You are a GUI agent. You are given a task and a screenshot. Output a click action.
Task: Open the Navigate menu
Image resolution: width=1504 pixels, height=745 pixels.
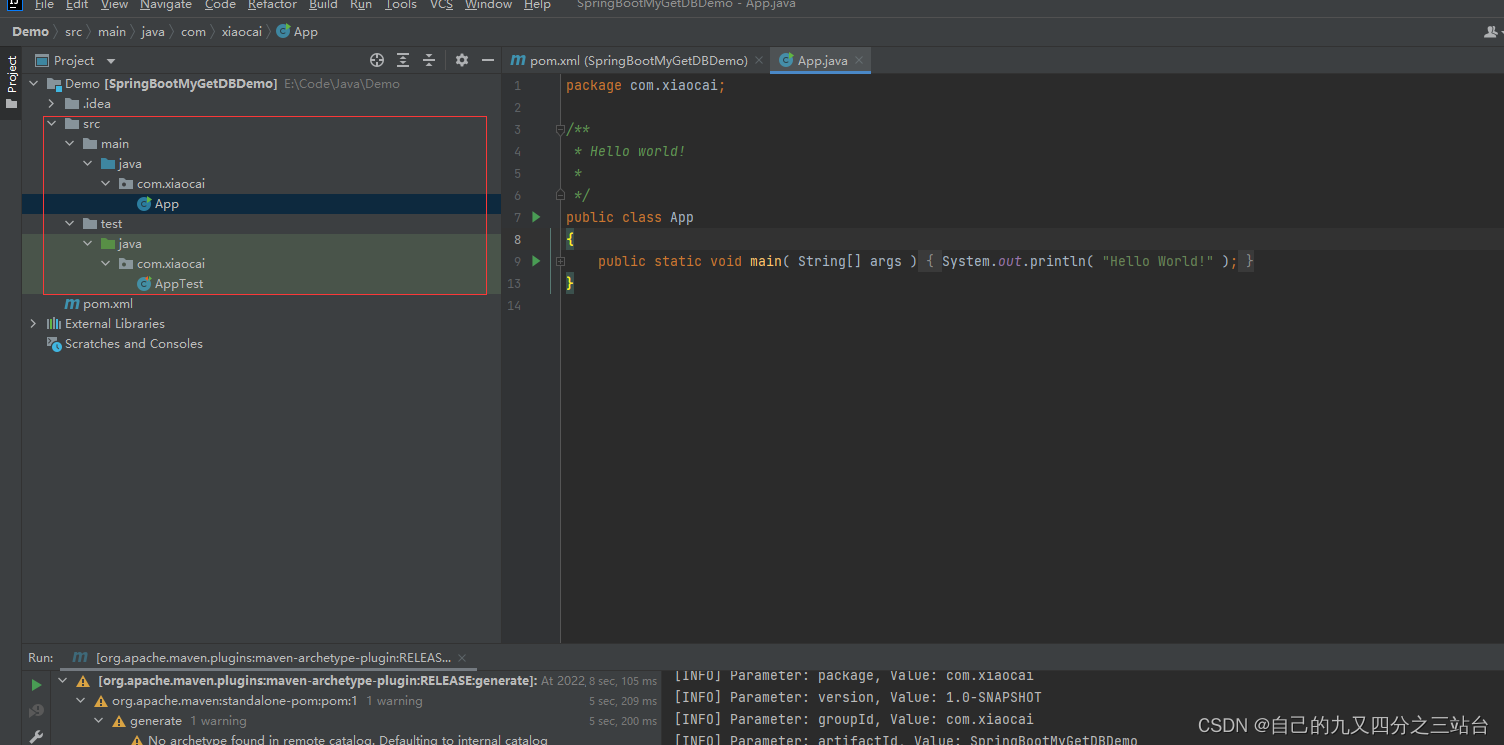pos(166,5)
